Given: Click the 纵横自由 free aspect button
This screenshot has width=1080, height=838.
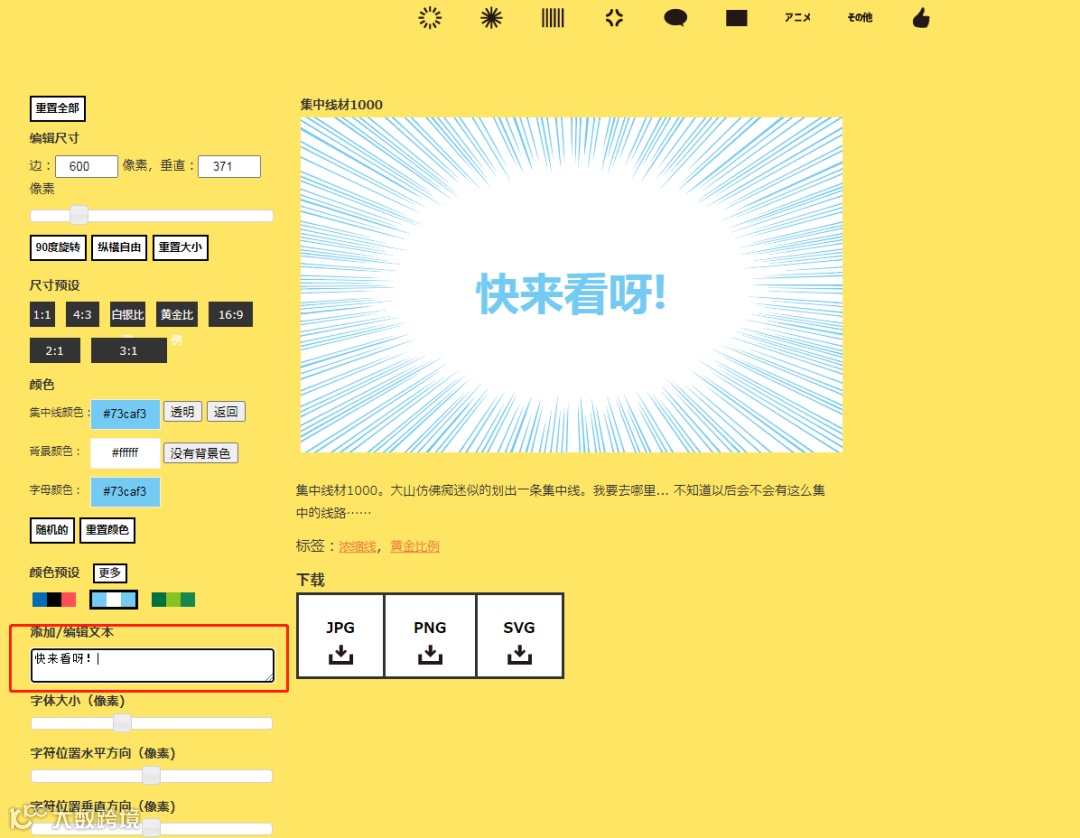Looking at the screenshot, I should pos(119,247).
